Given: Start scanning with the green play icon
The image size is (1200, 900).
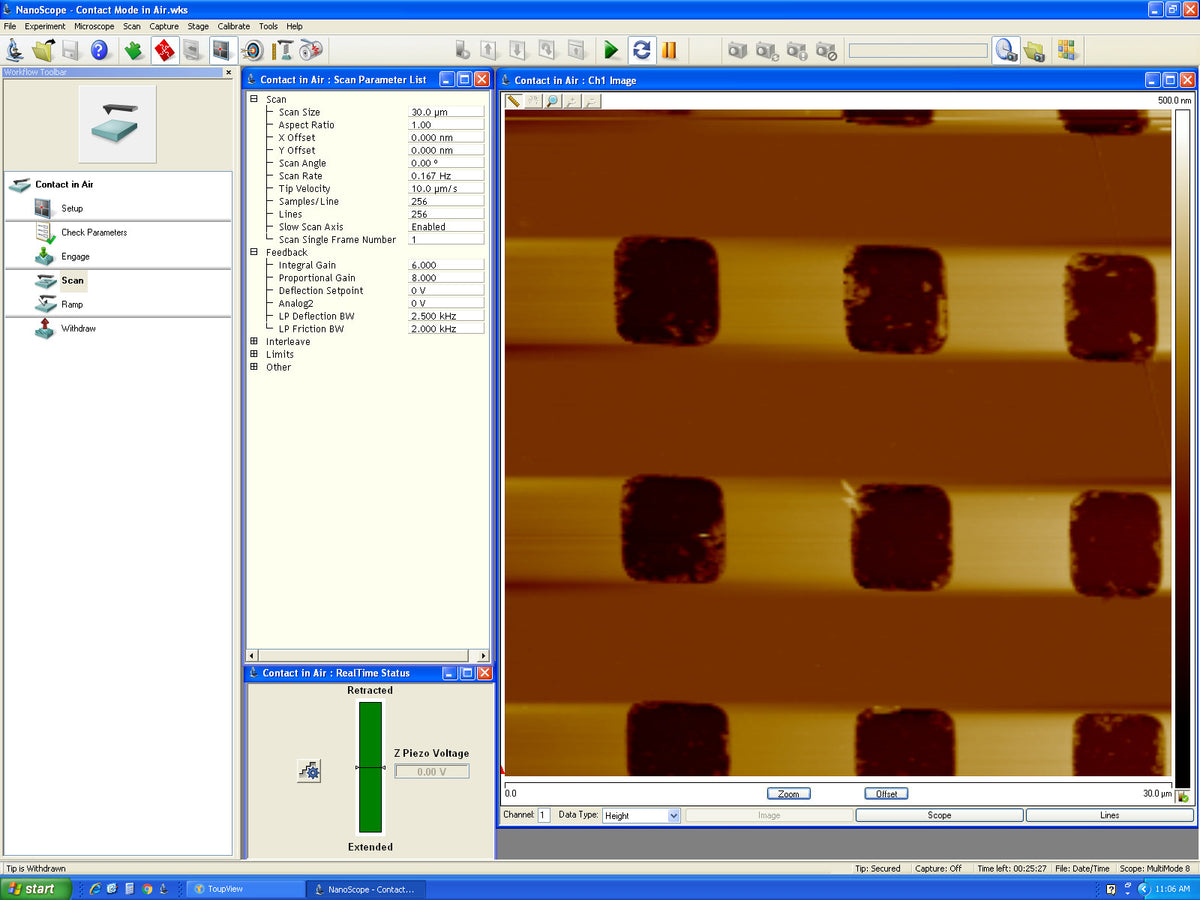Looking at the screenshot, I should [x=612, y=50].
